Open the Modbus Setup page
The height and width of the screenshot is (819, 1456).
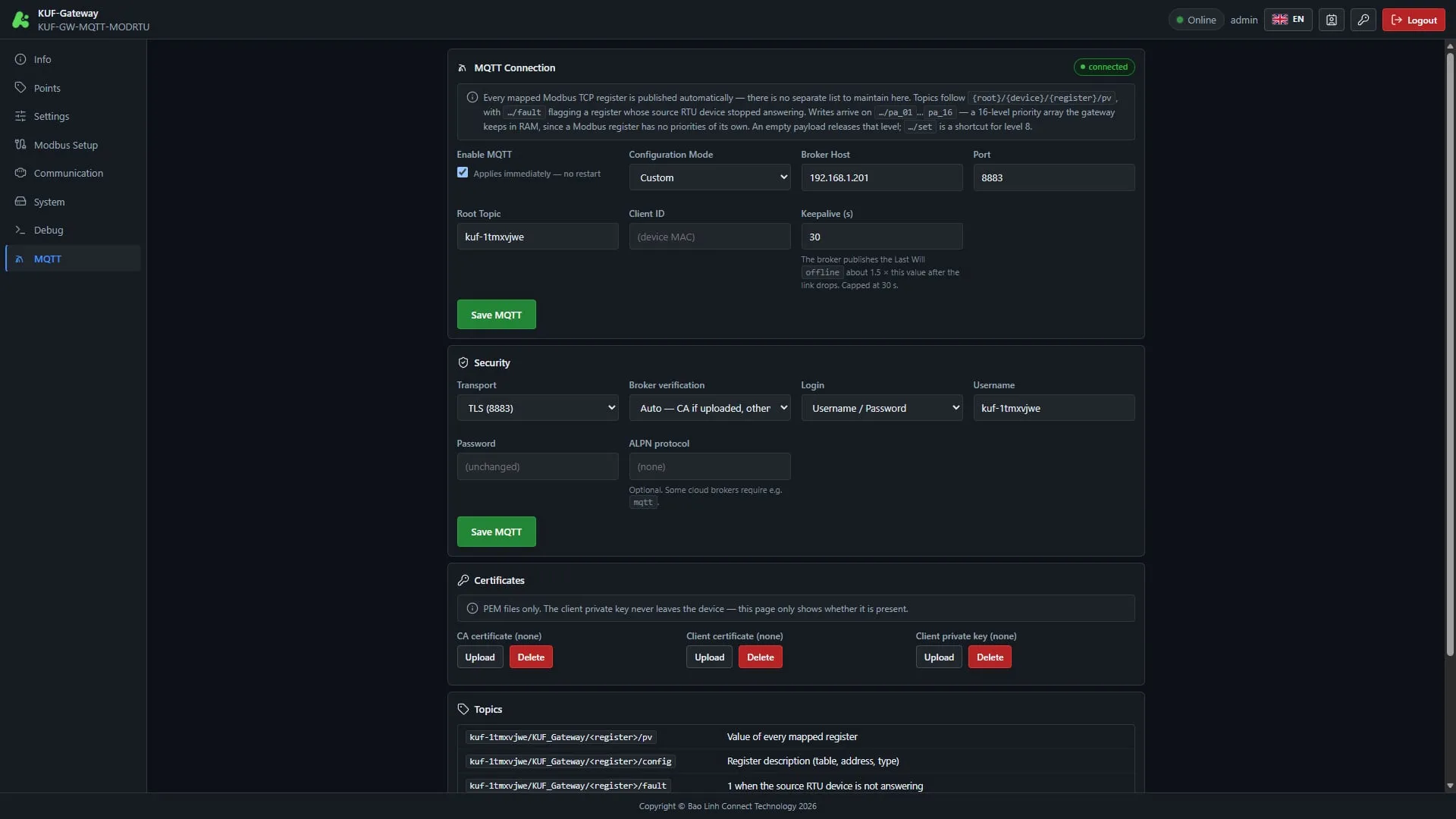tap(73, 145)
